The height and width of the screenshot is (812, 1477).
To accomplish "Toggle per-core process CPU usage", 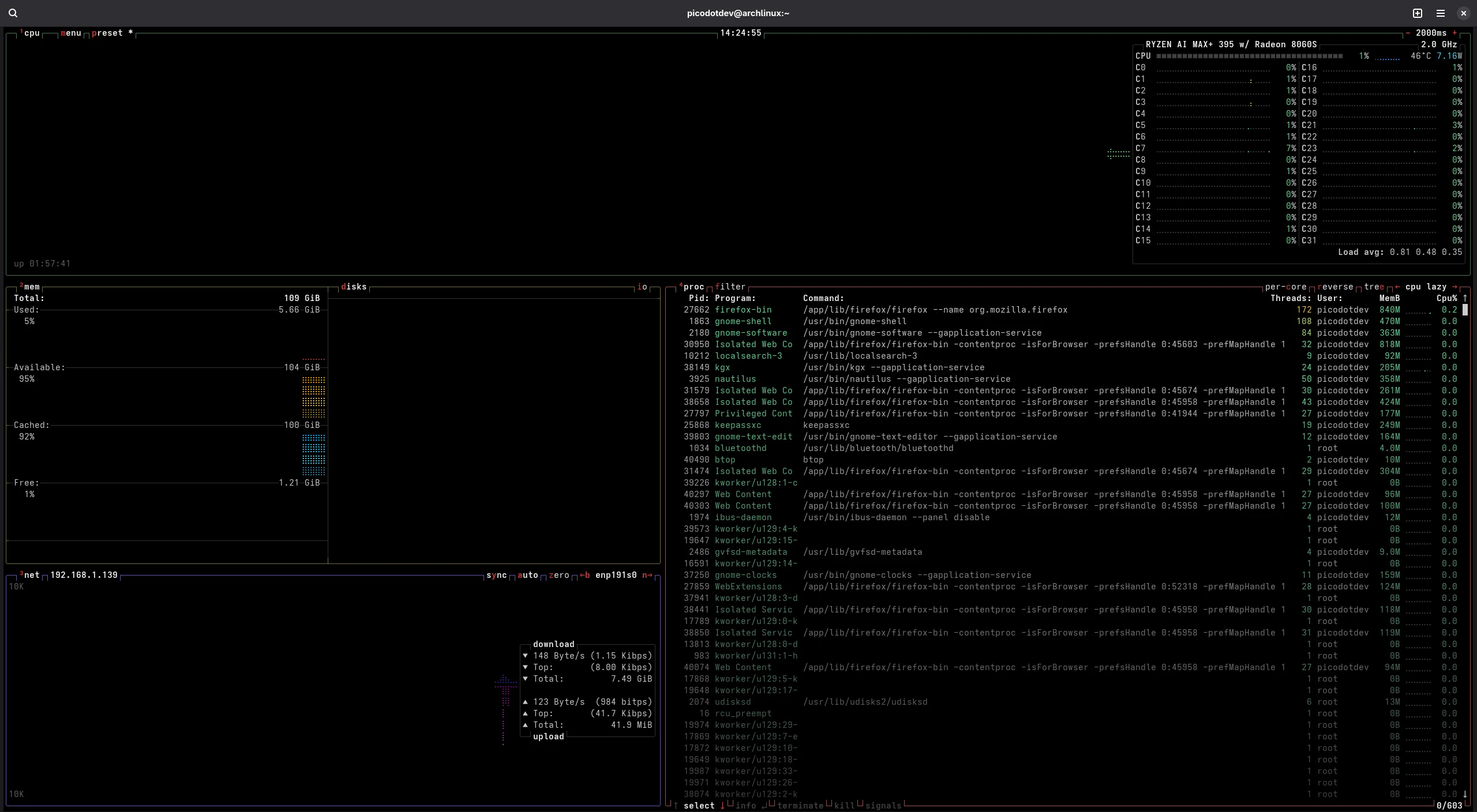I will coord(1285,287).
